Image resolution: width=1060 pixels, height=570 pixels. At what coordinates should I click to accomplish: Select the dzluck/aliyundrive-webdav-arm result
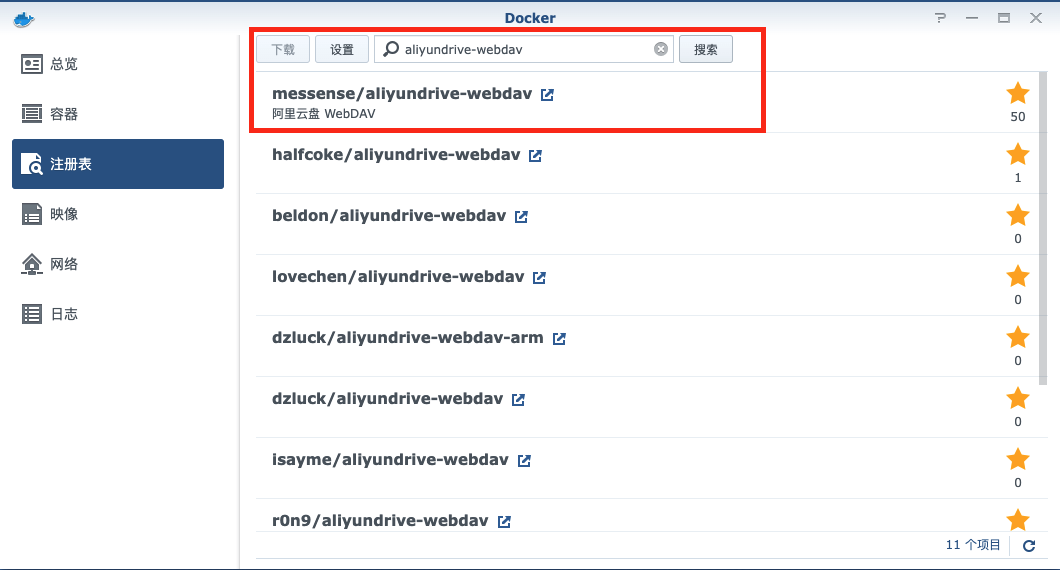tap(648, 346)
